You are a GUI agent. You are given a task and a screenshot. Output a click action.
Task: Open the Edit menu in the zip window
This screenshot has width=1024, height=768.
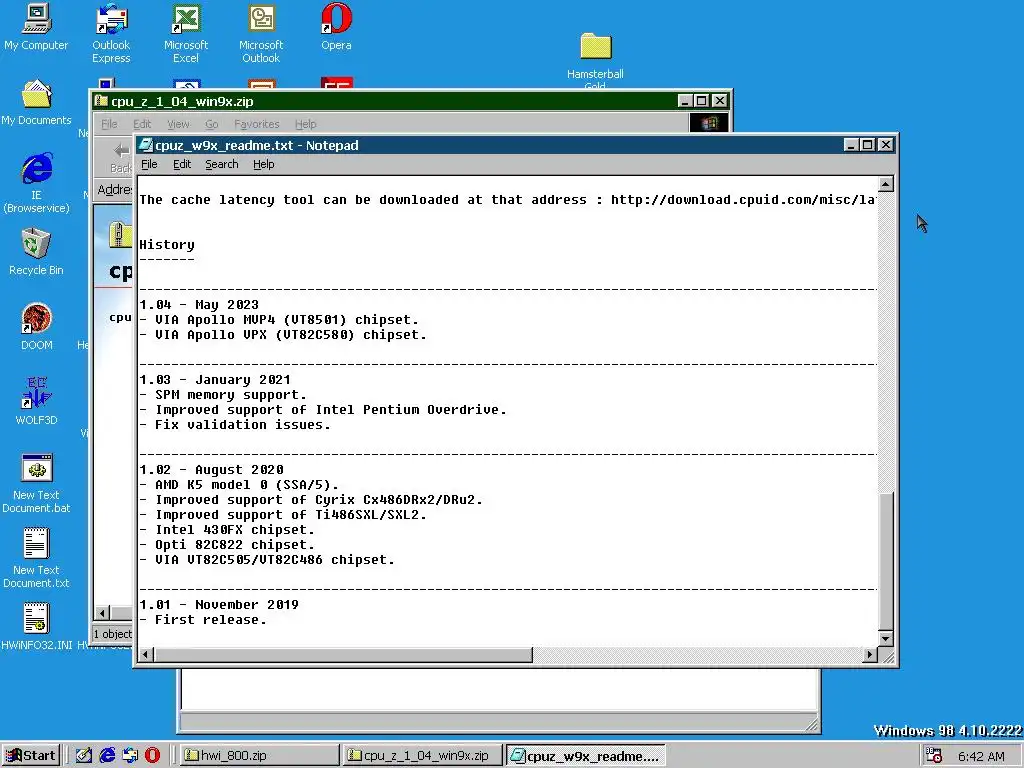(x=142, y=124)
